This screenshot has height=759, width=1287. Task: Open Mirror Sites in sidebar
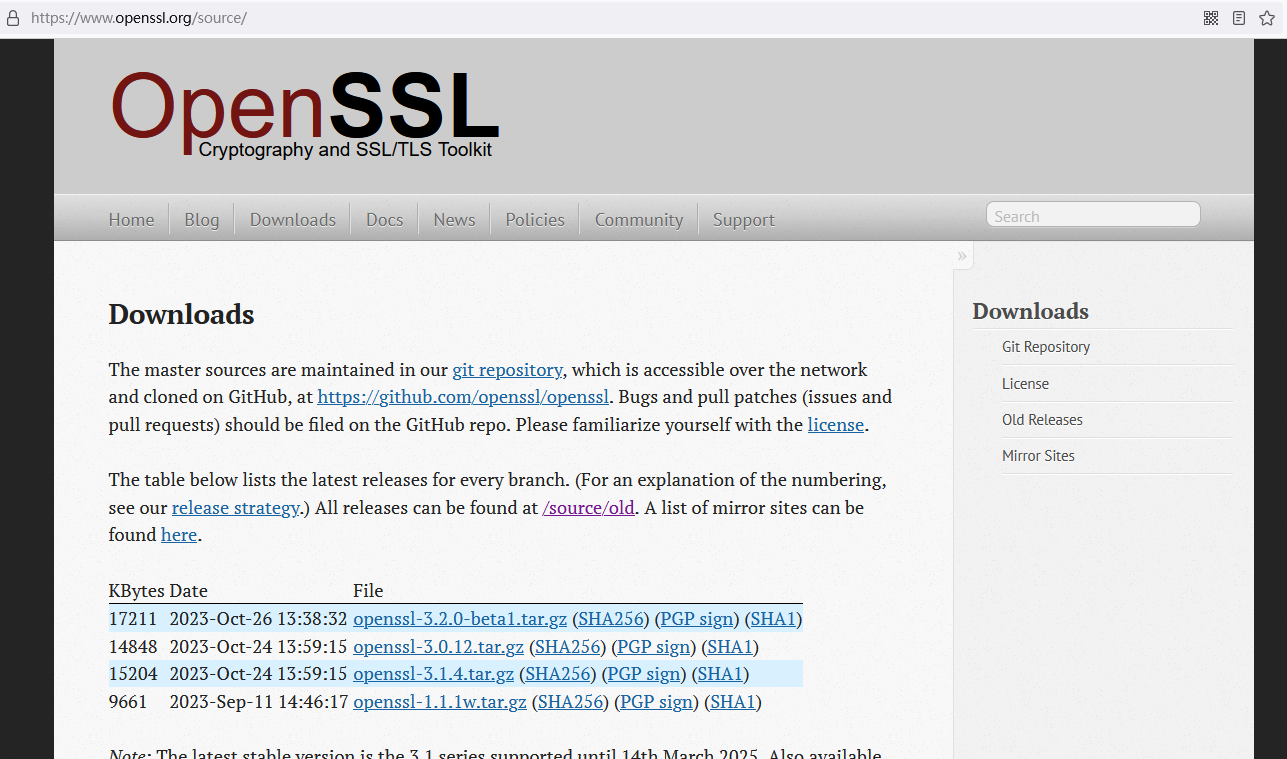click(1038, 456)
